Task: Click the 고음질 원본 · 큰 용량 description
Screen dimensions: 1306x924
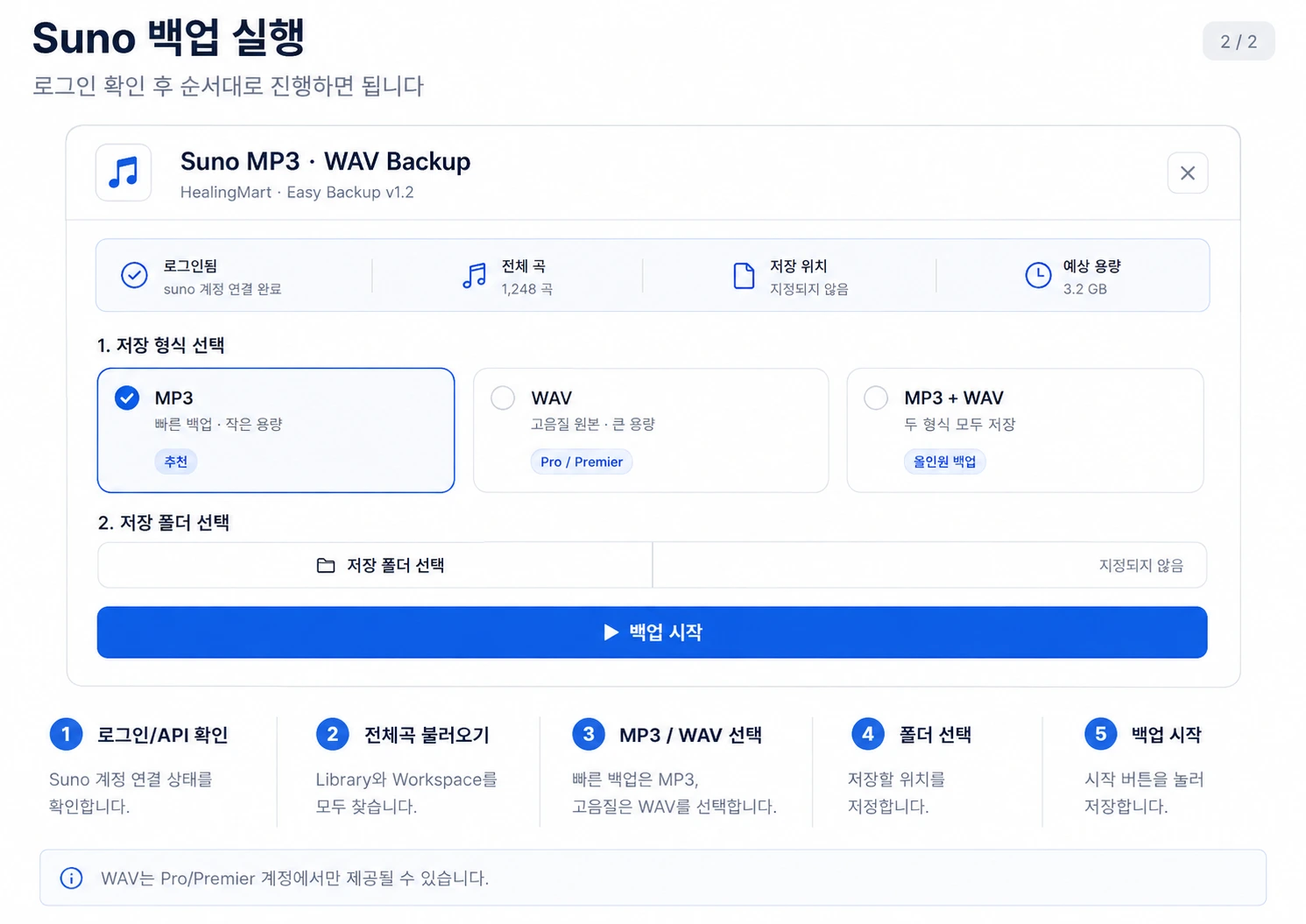Action: click(593, 424)
